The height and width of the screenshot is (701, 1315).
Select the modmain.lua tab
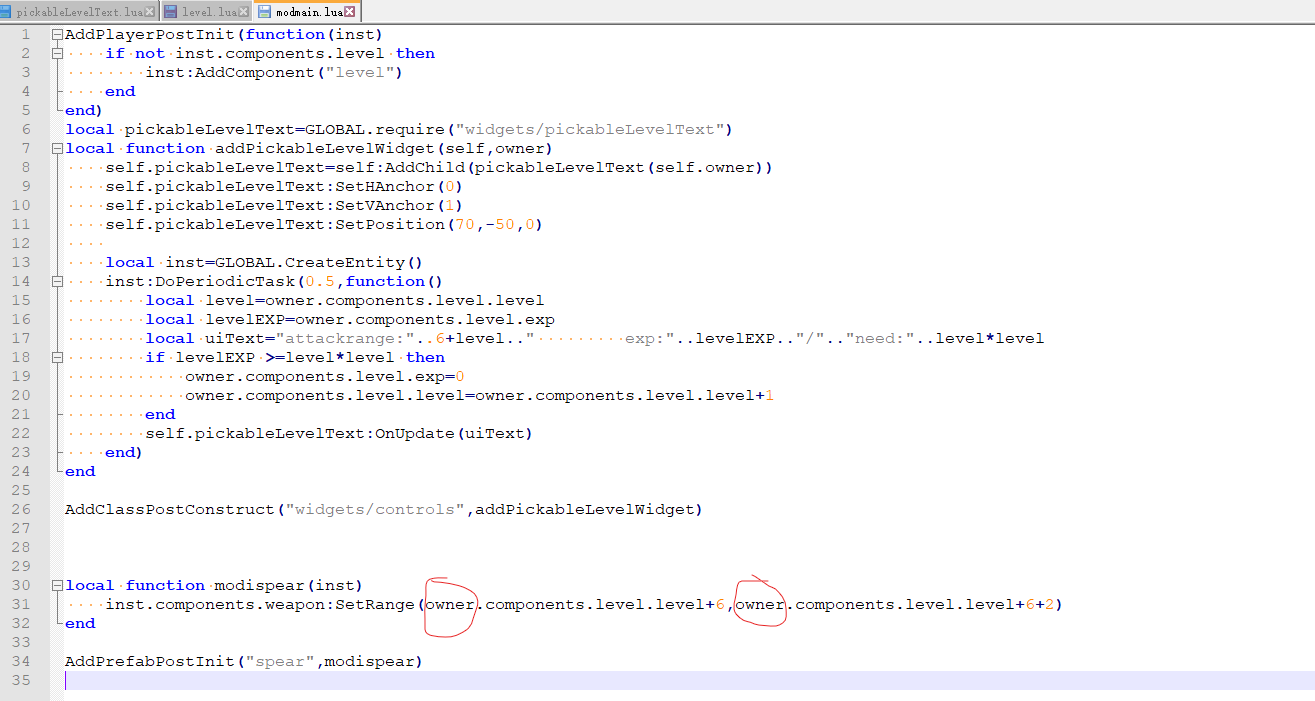coord(308,12)
